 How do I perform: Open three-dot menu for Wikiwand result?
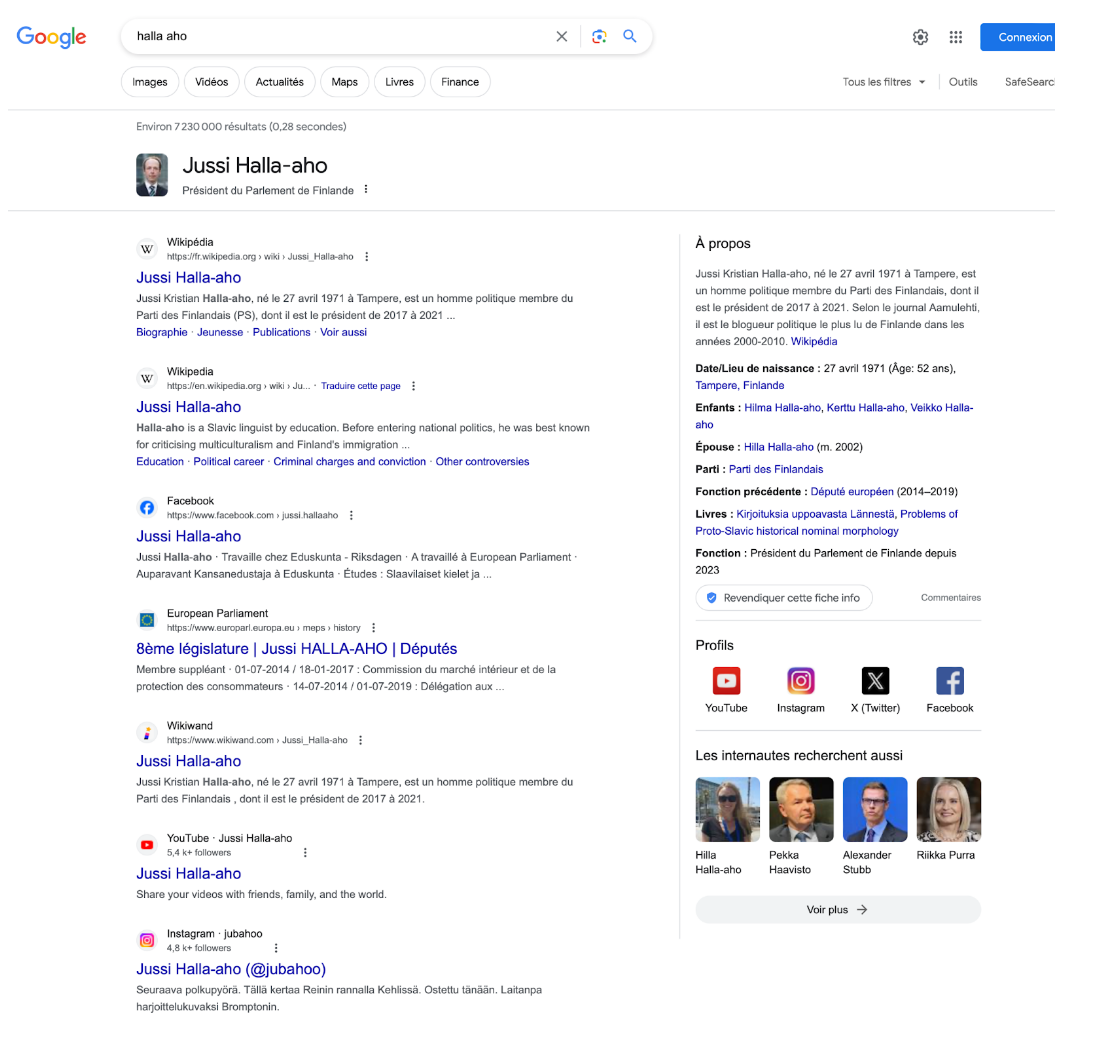point(360,740)
